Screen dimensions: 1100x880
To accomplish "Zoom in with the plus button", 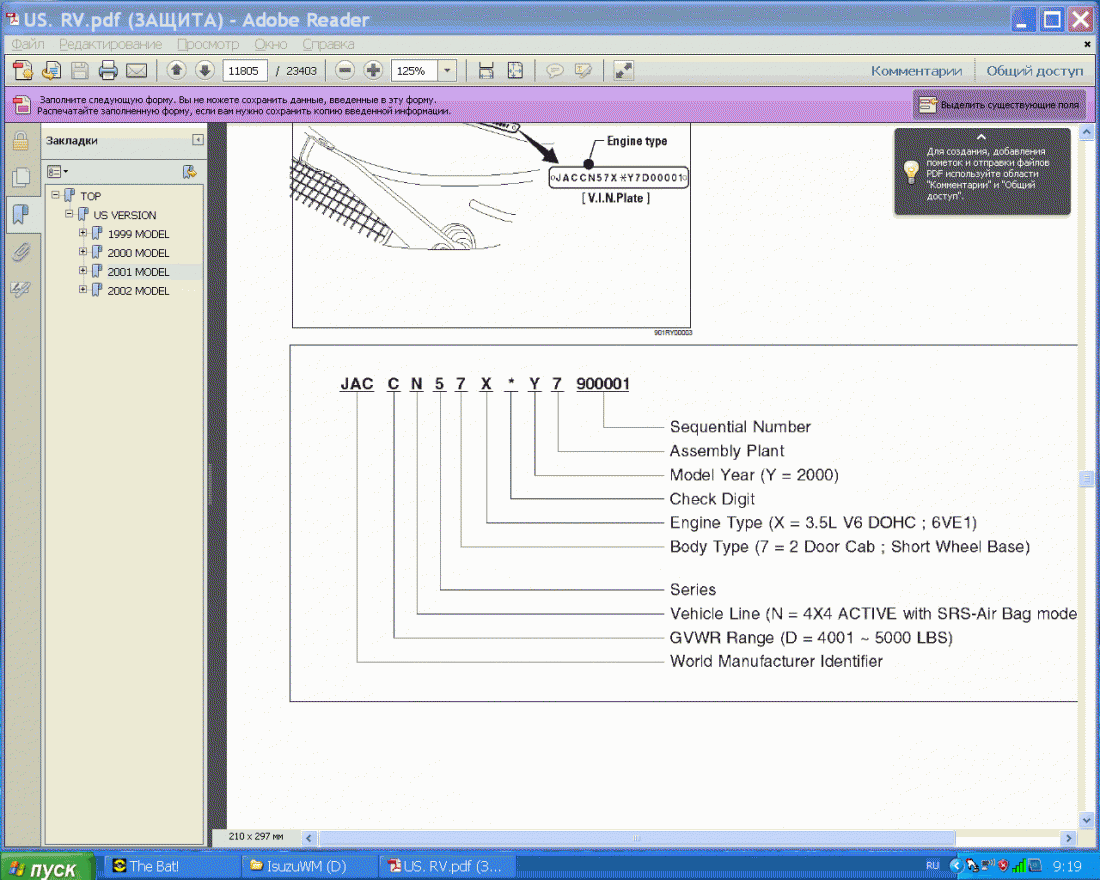I will (x=373, y=70).
